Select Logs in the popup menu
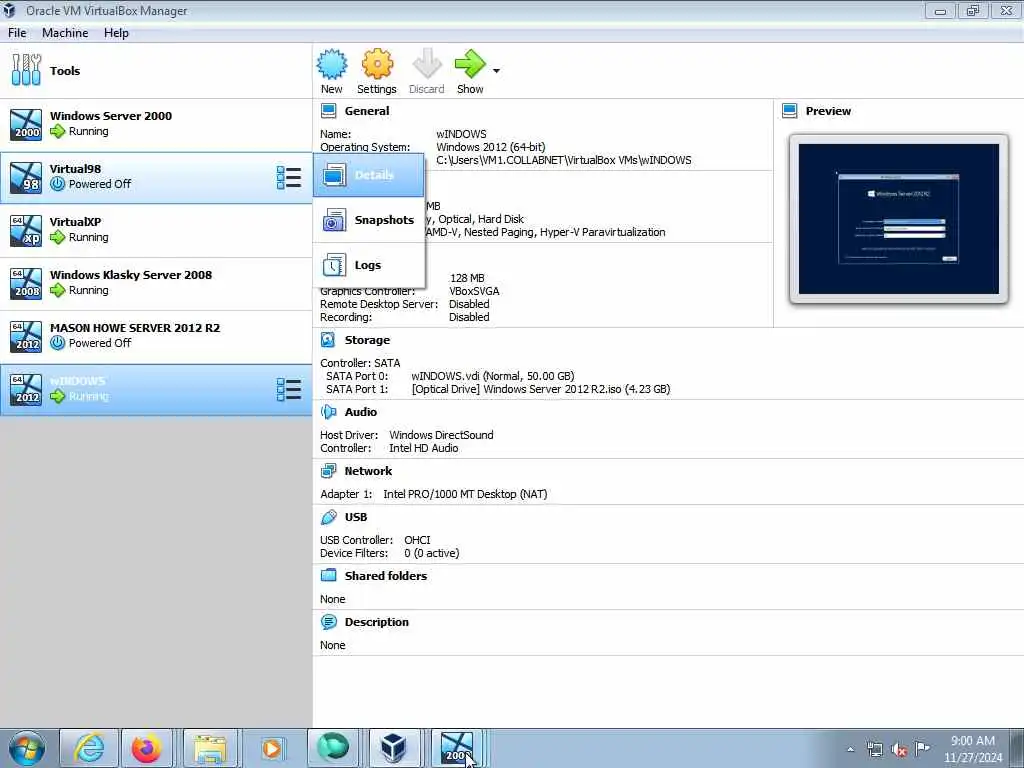The height and width of the screenshot is (768, 1024). coord(369,265)
